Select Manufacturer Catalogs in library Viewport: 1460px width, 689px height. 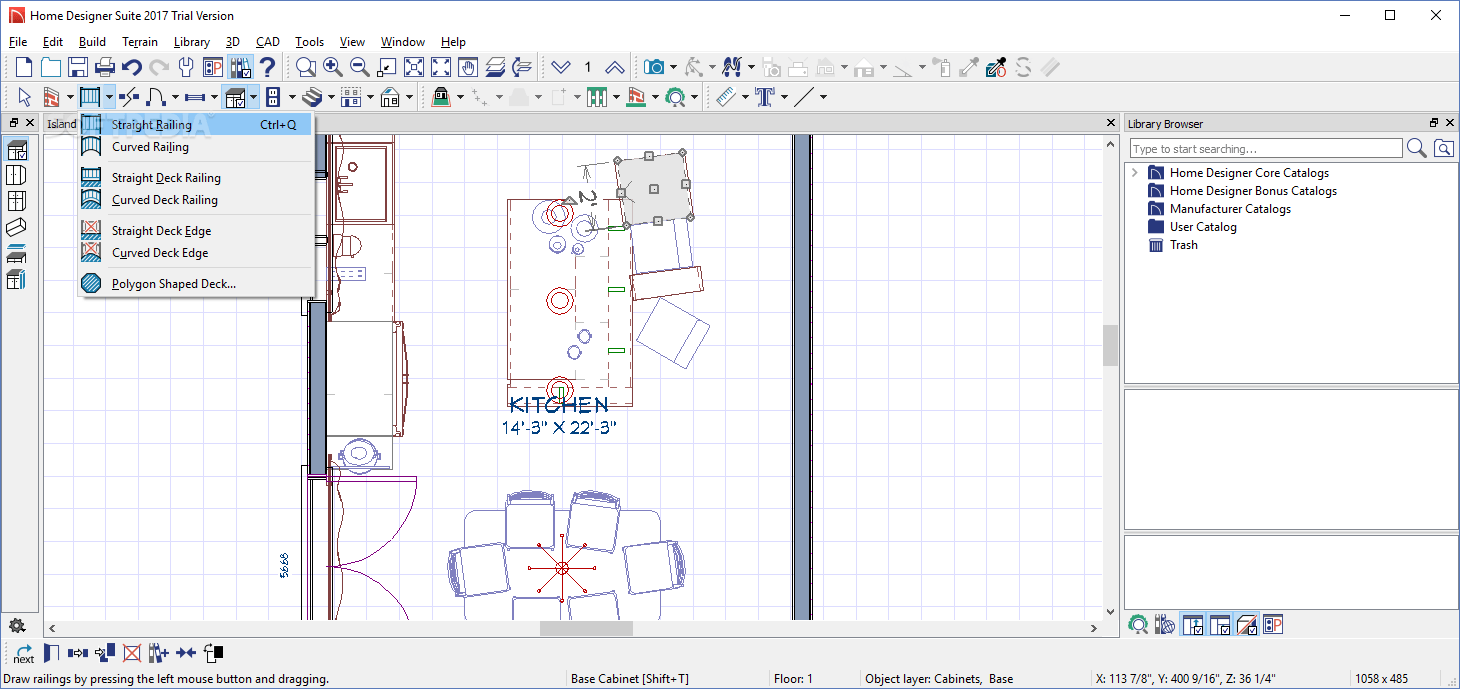tap(1230, 209)
